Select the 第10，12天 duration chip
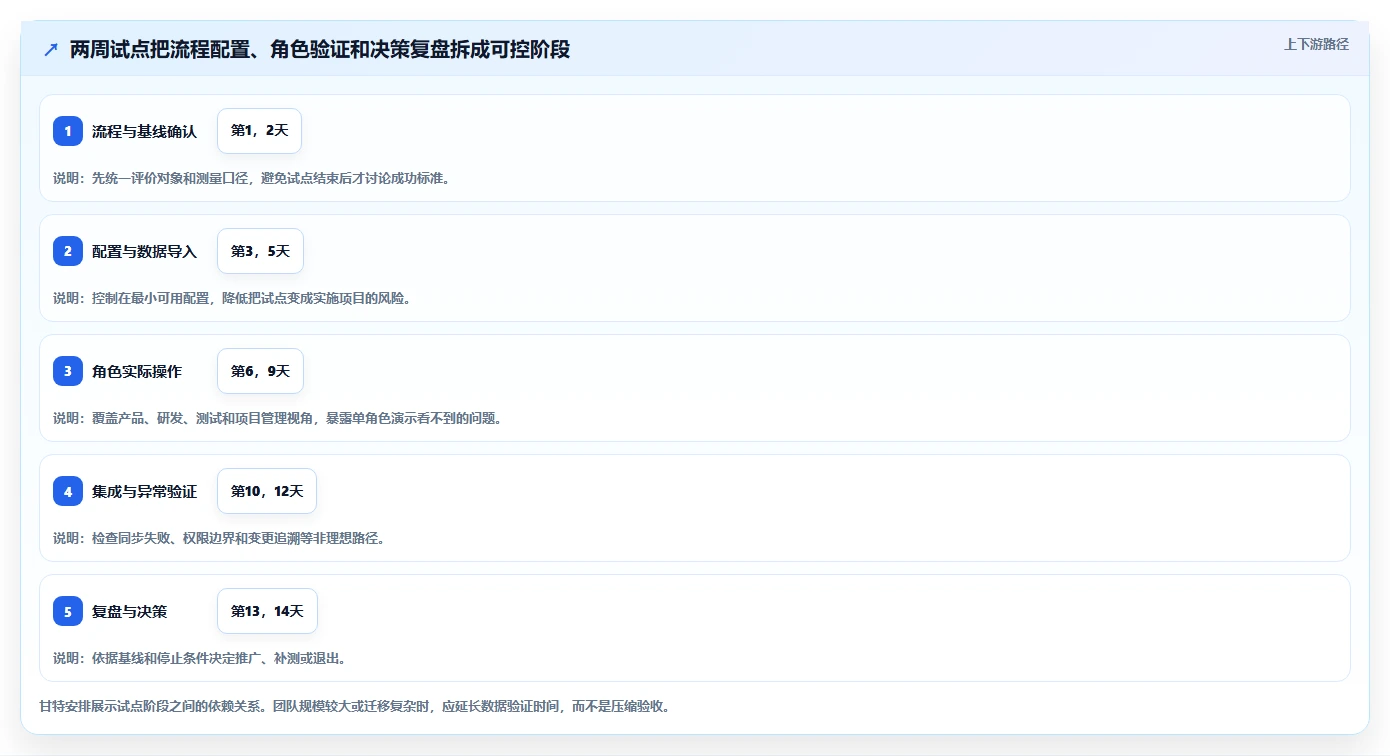This screenshot has width=1390, height=756. coord(267,491)
